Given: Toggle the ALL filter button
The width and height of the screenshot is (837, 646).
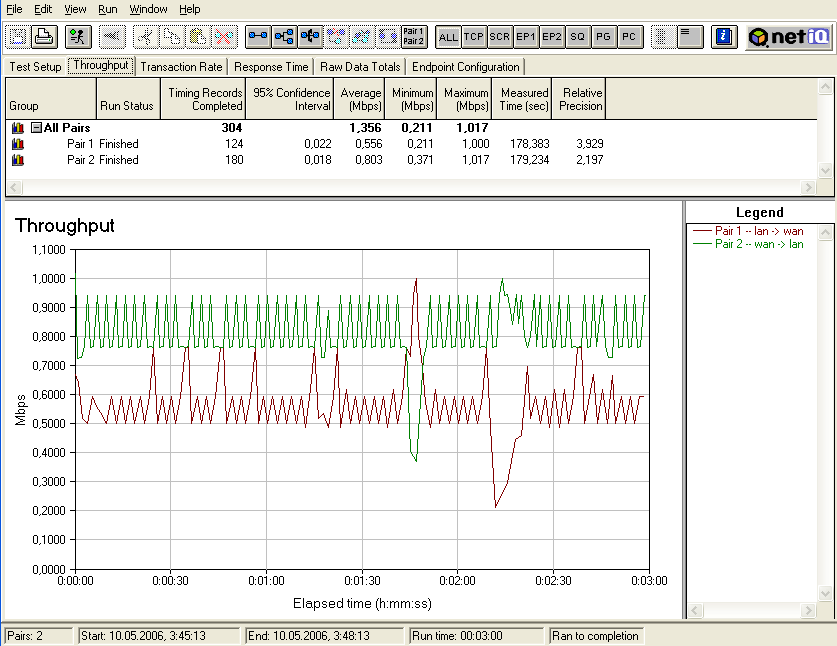Looking at the screenshot, I should [x=448, y=37].
